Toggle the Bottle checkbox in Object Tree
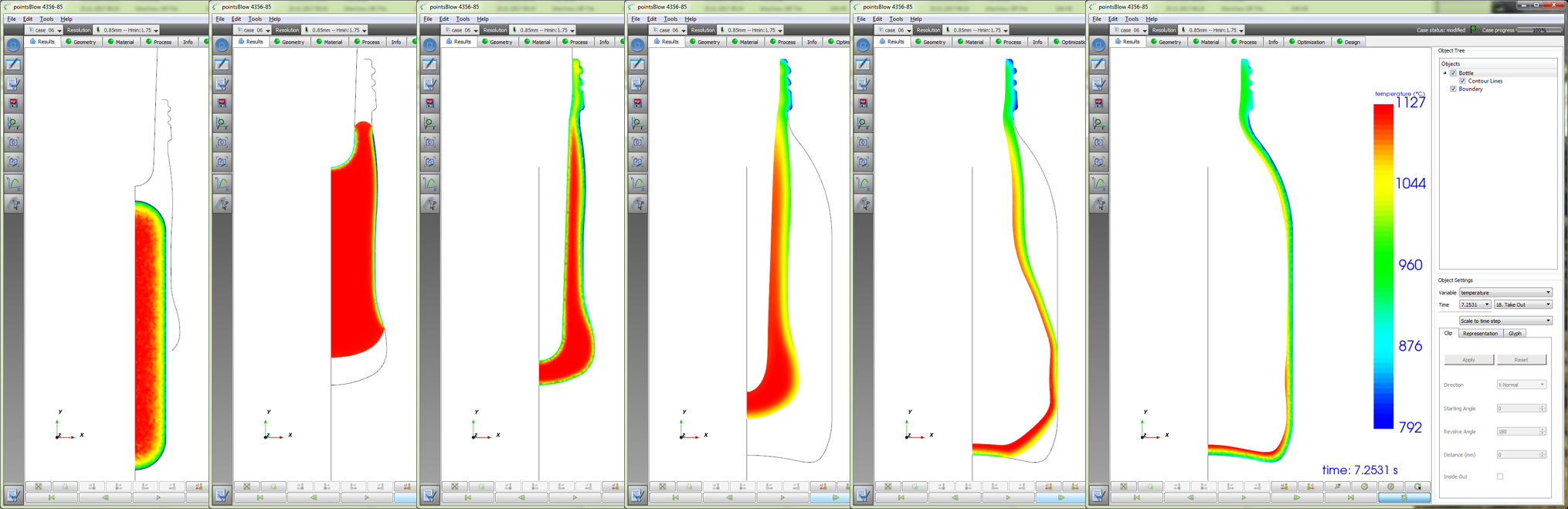 click(x=1453, y=73)
